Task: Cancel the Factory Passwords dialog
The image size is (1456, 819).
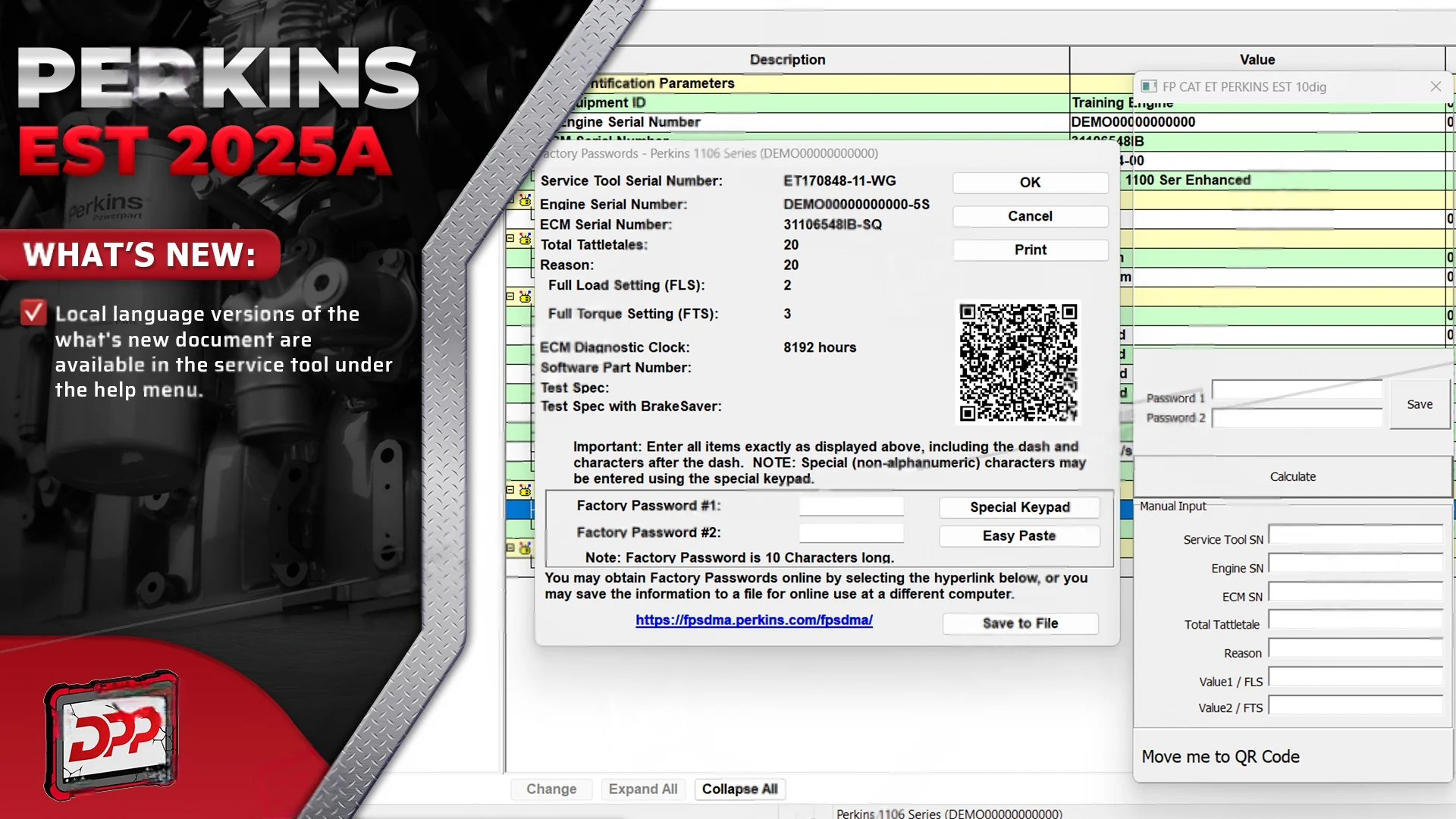Action: 1030,216
